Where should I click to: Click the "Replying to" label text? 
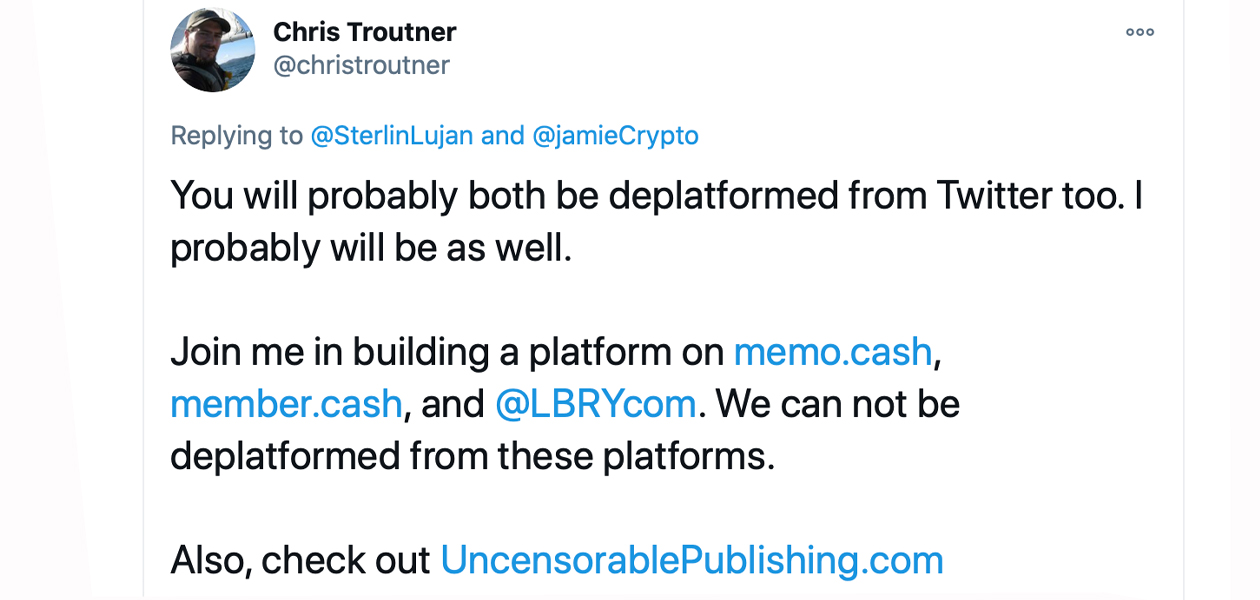237,136
